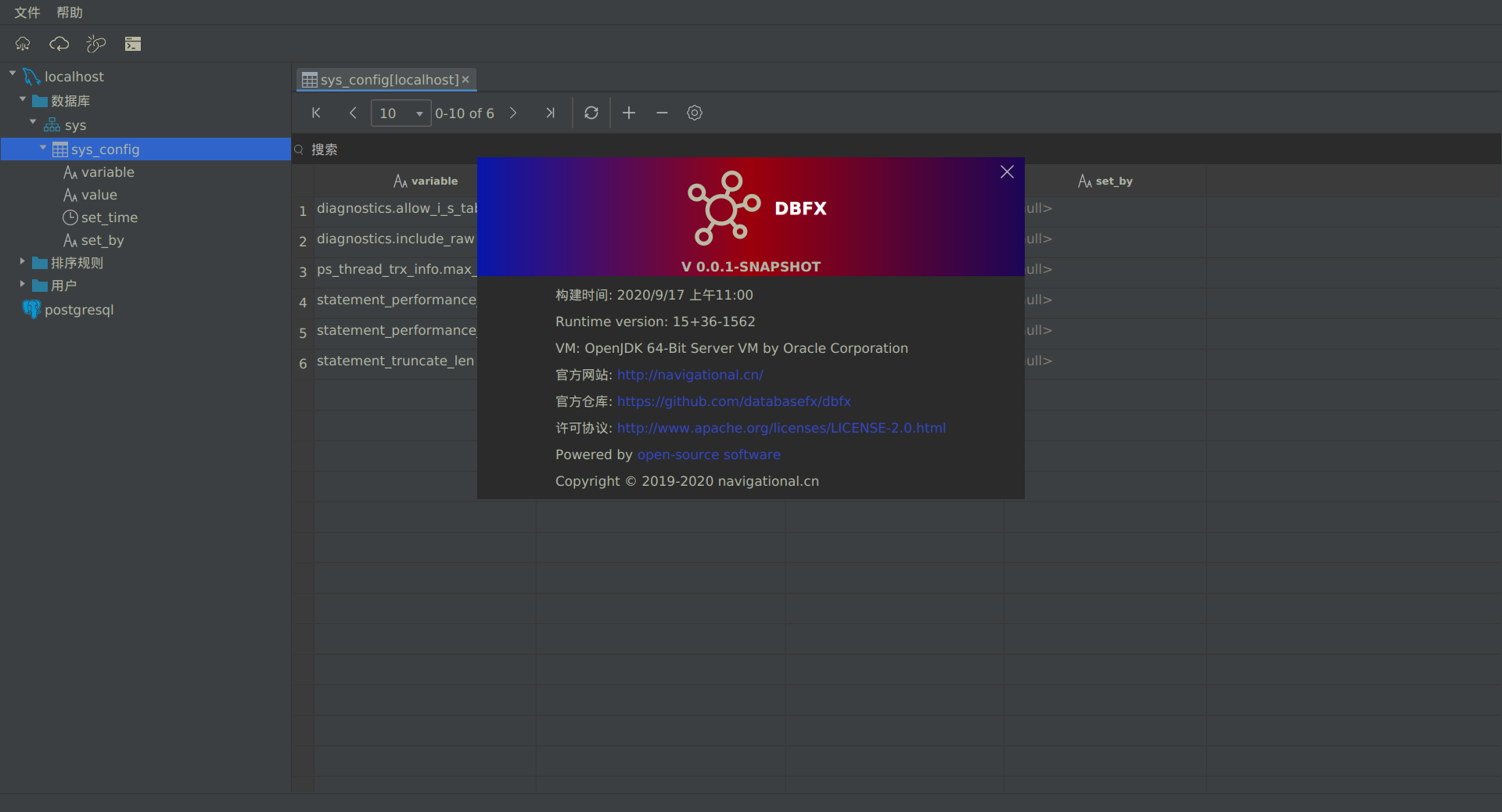The width and height of the screenshot is (1502, 812).
Task: Refresh the table data
Action: point(591,113)
